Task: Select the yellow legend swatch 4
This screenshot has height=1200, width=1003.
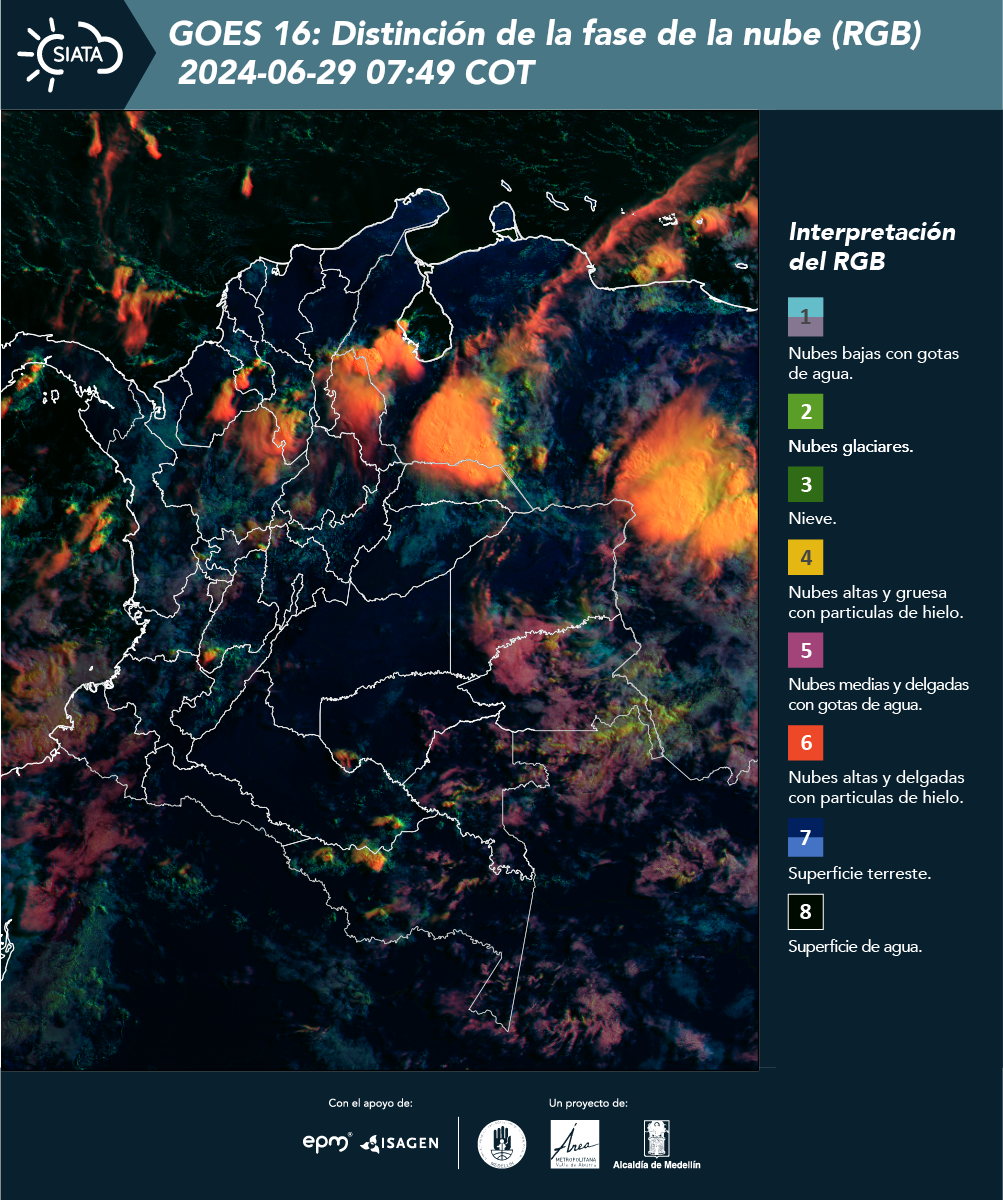Action: [805, 557]
